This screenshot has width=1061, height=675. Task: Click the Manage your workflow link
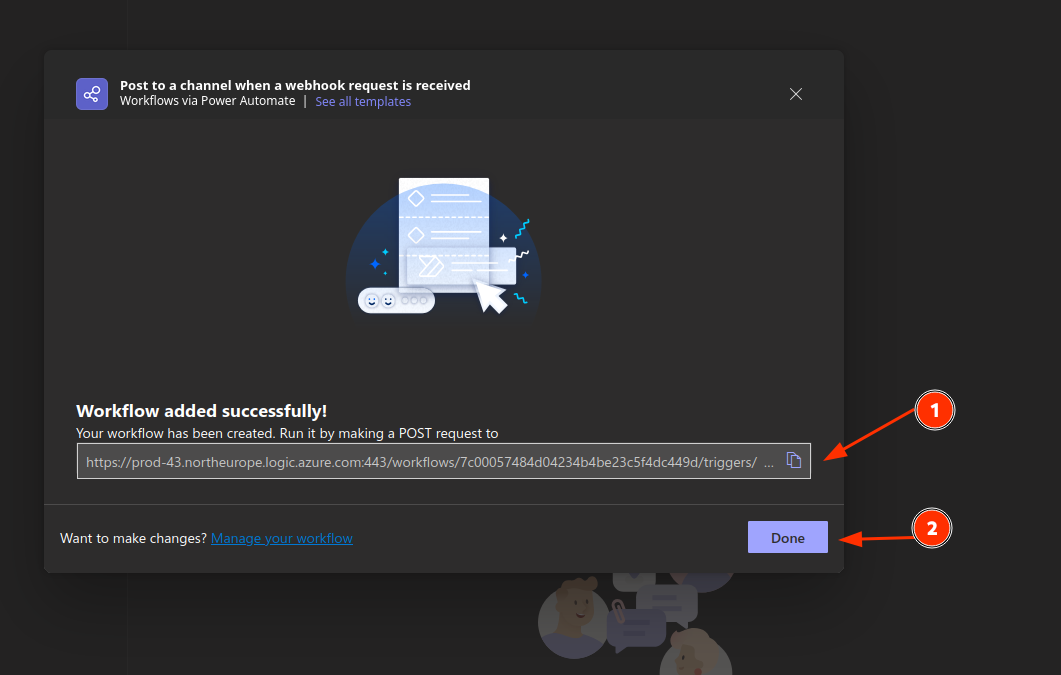[281, 538]
